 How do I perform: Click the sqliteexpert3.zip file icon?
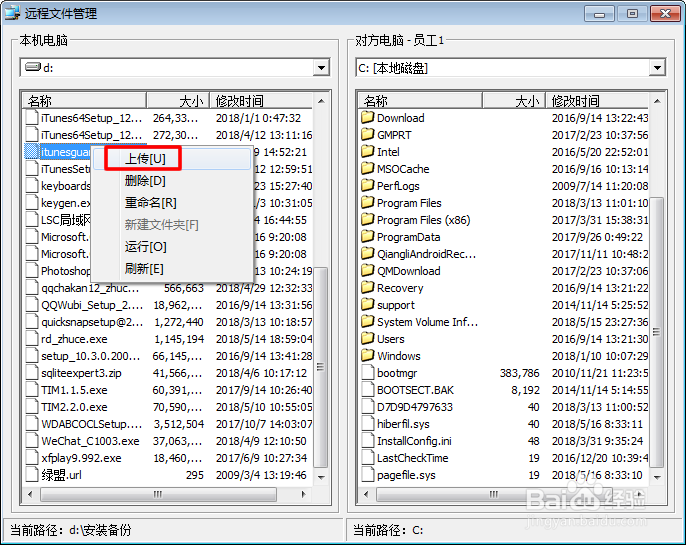coord(32,373)
